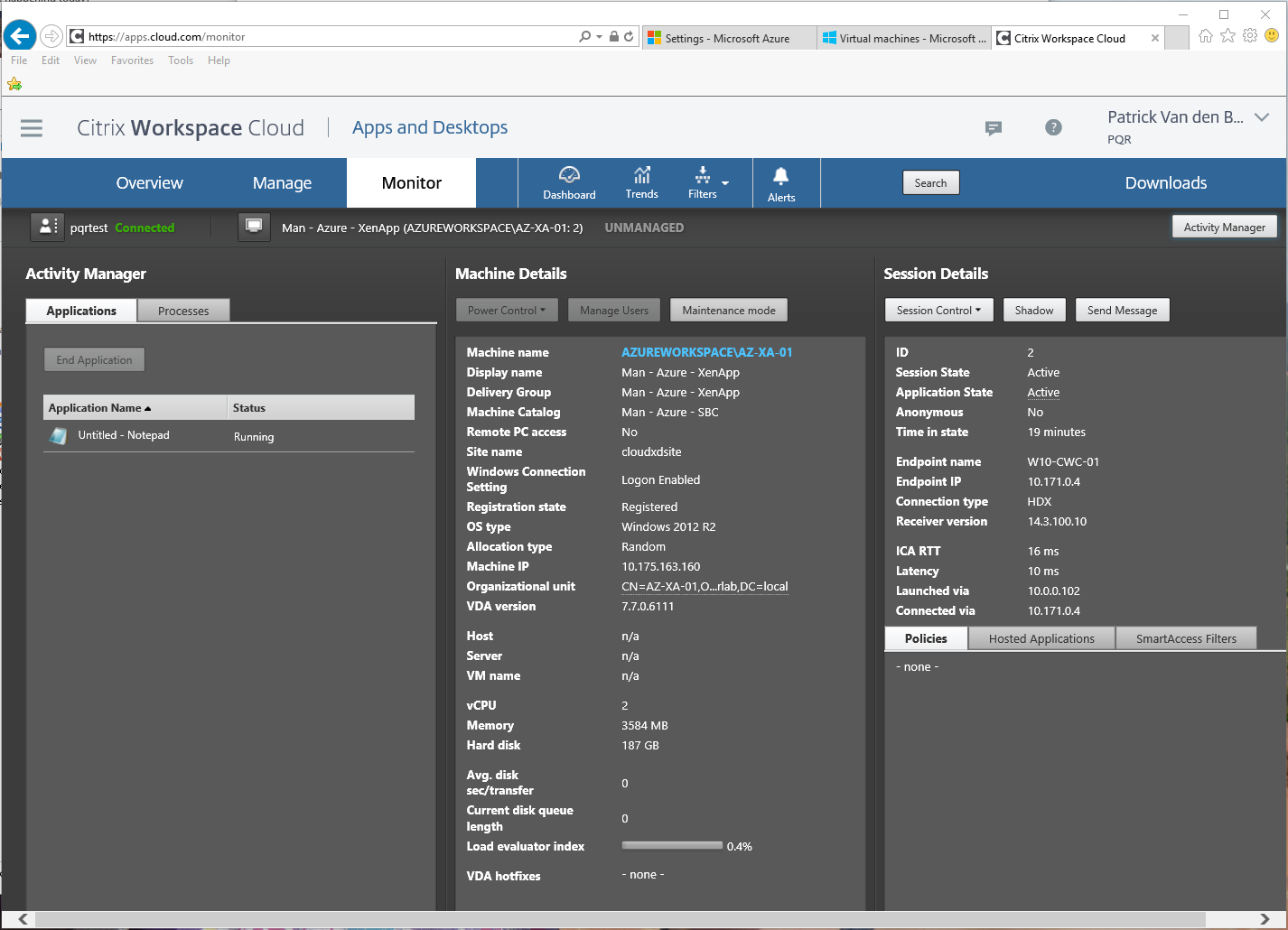Click the Search button

click(930, 182)
